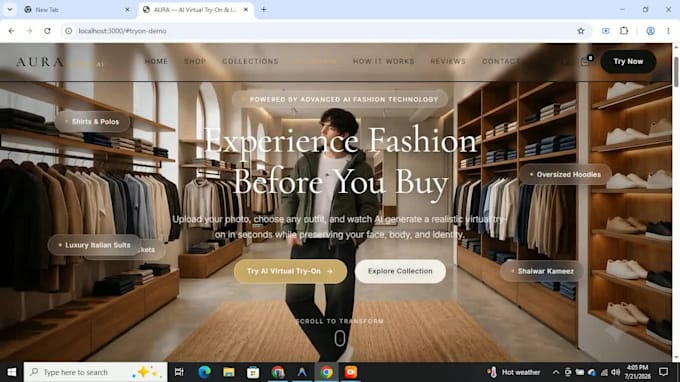Image resolution: width=680 pixels, height=382 pixels.
Task: Click the Explore Collection button
Action: tap(400, 271)
